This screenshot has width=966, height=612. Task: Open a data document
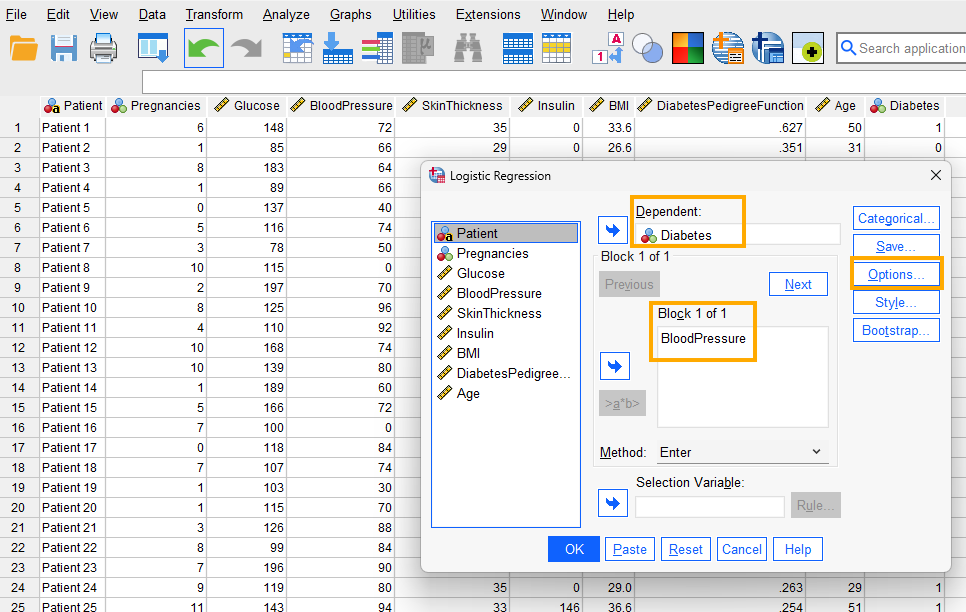click(x=24, y=47)
